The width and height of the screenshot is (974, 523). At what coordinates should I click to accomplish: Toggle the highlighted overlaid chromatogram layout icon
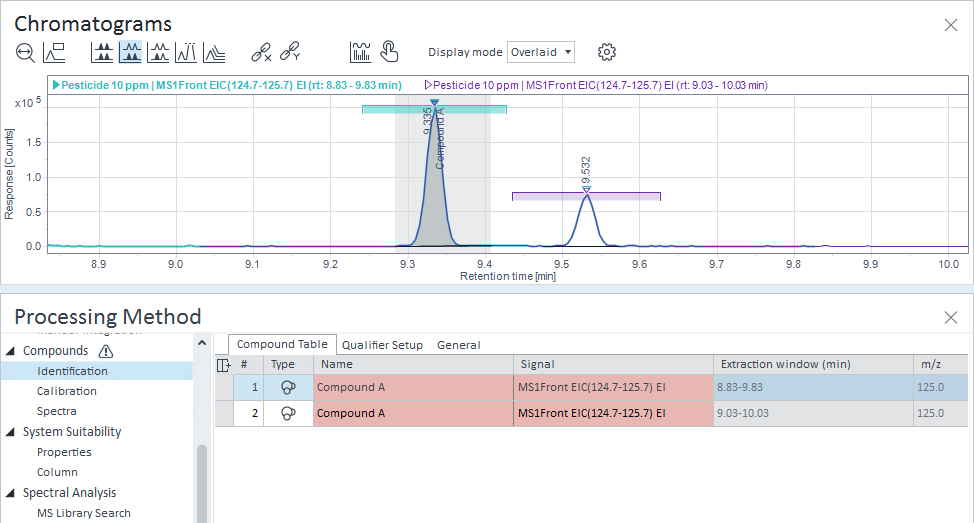tap(130, 53)
